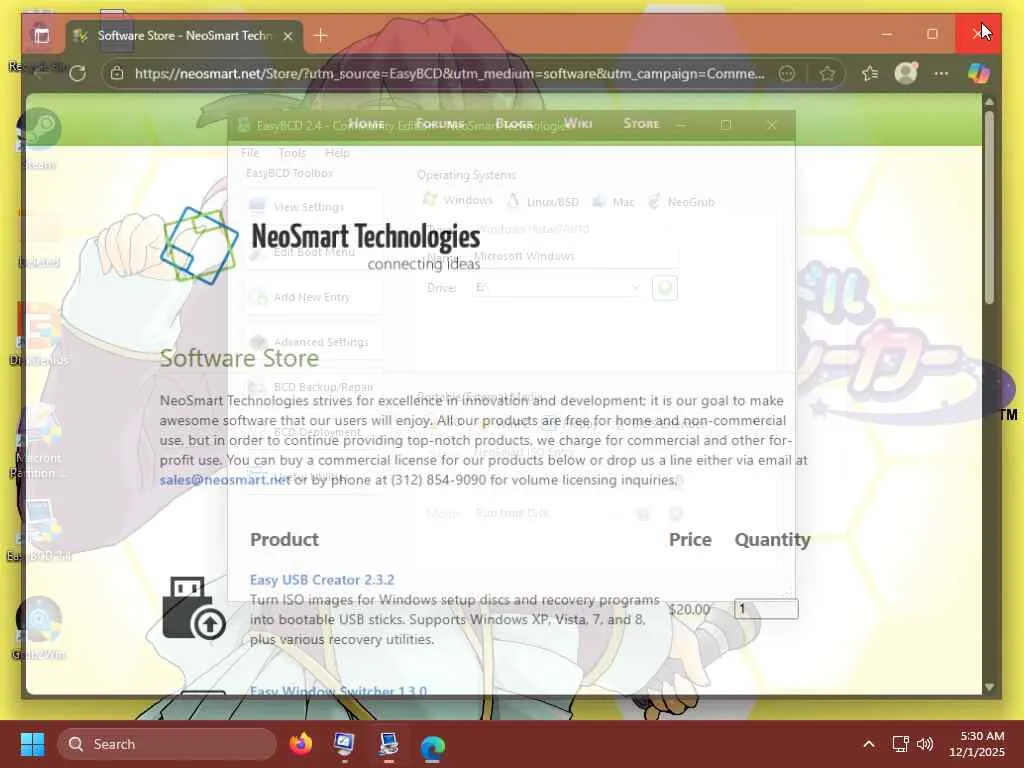Click the green add button beside Drive
1024x768 pixels.
665,288
